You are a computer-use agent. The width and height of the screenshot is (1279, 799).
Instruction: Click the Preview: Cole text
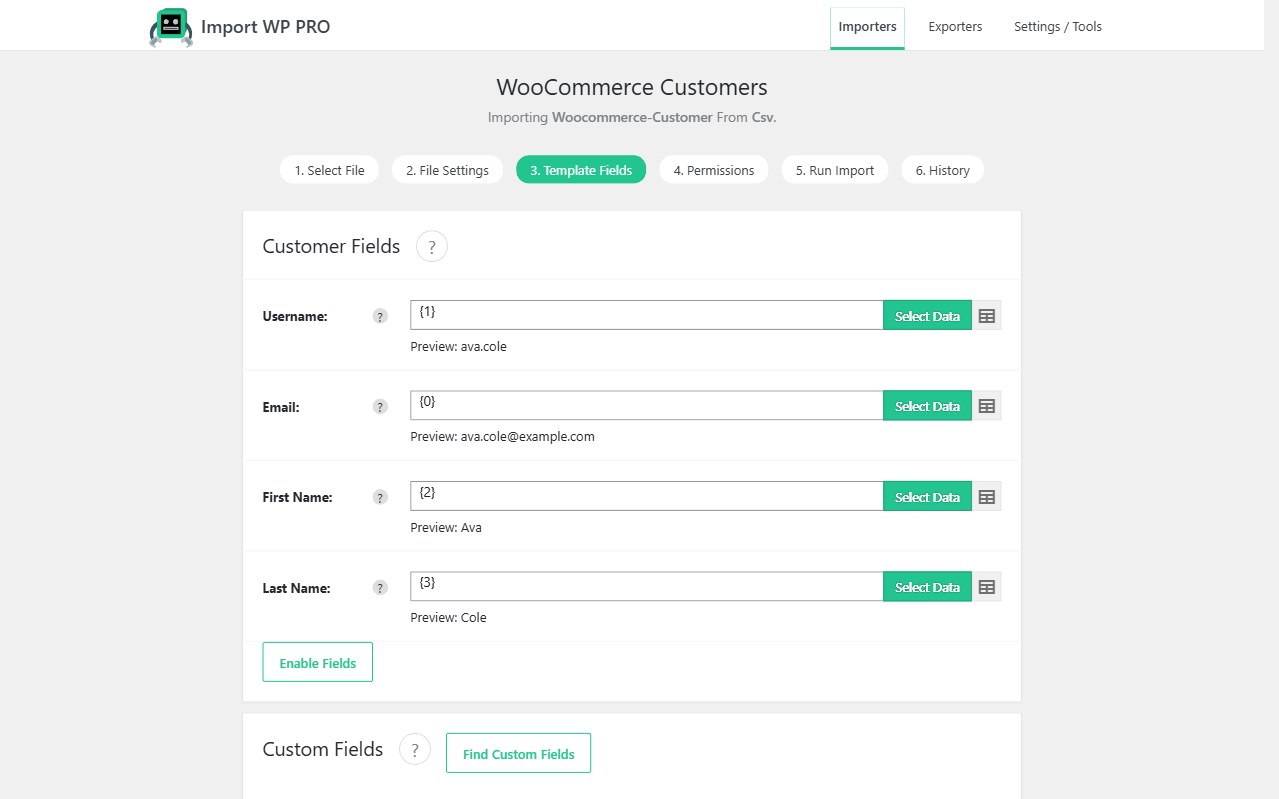pos(448,618)
